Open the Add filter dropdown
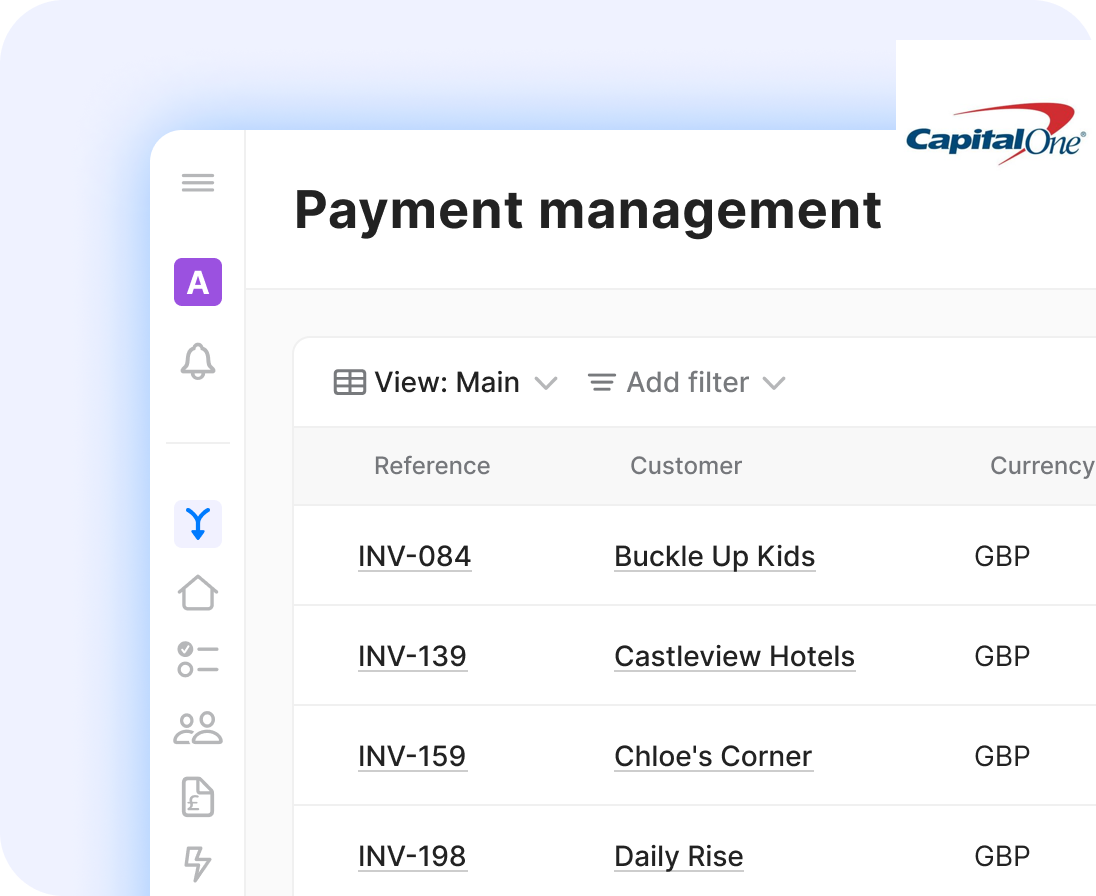 (x=686, y=383)
